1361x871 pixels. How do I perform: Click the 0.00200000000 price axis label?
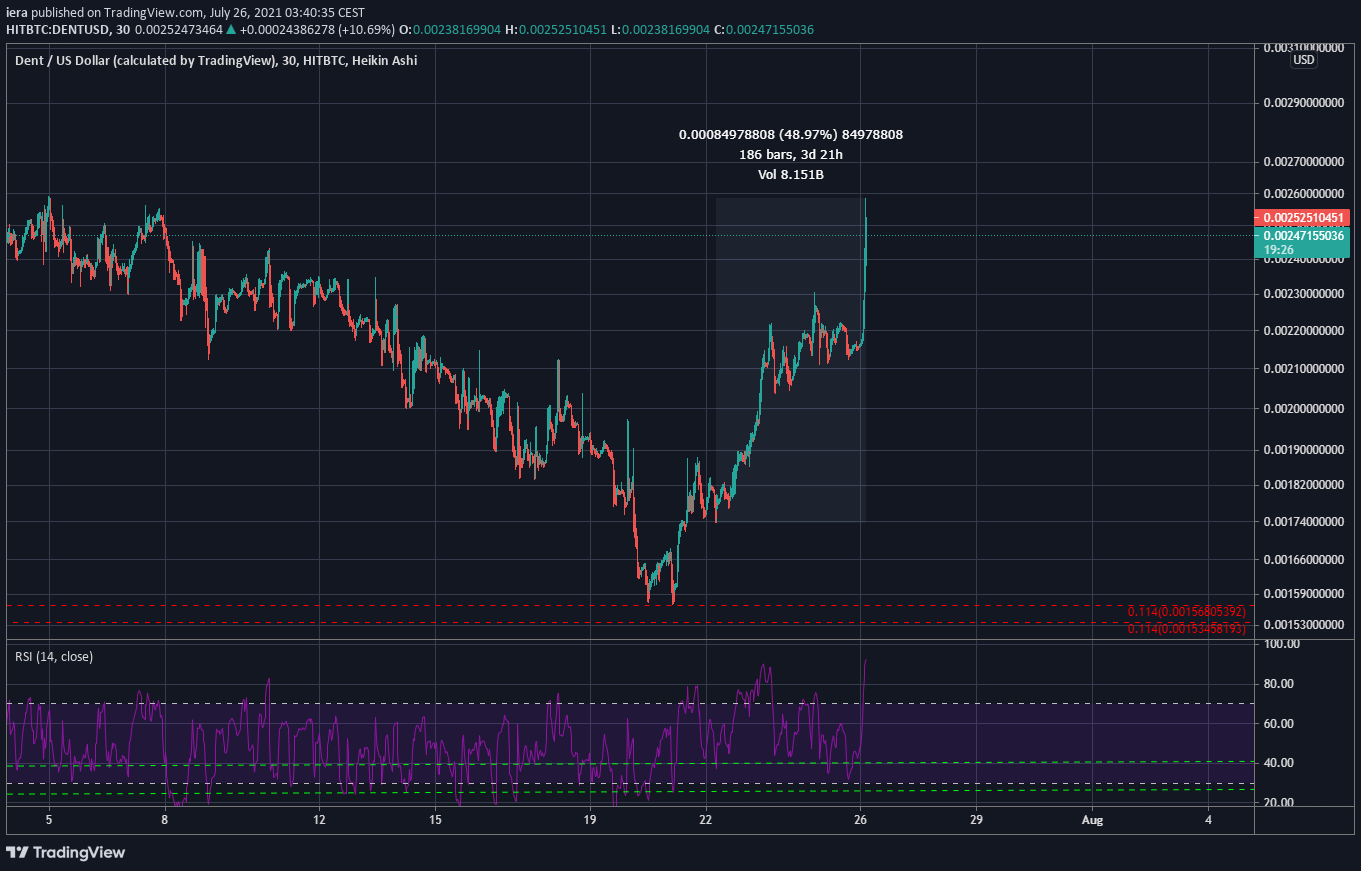point(1304,409)
